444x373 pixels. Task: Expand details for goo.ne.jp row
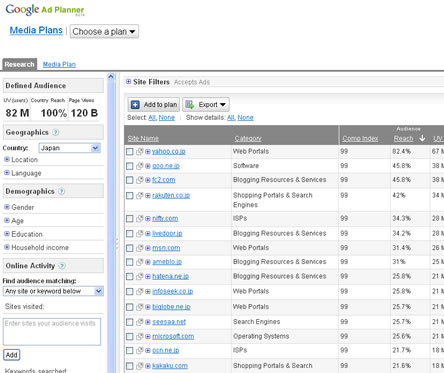pos(148,166)
